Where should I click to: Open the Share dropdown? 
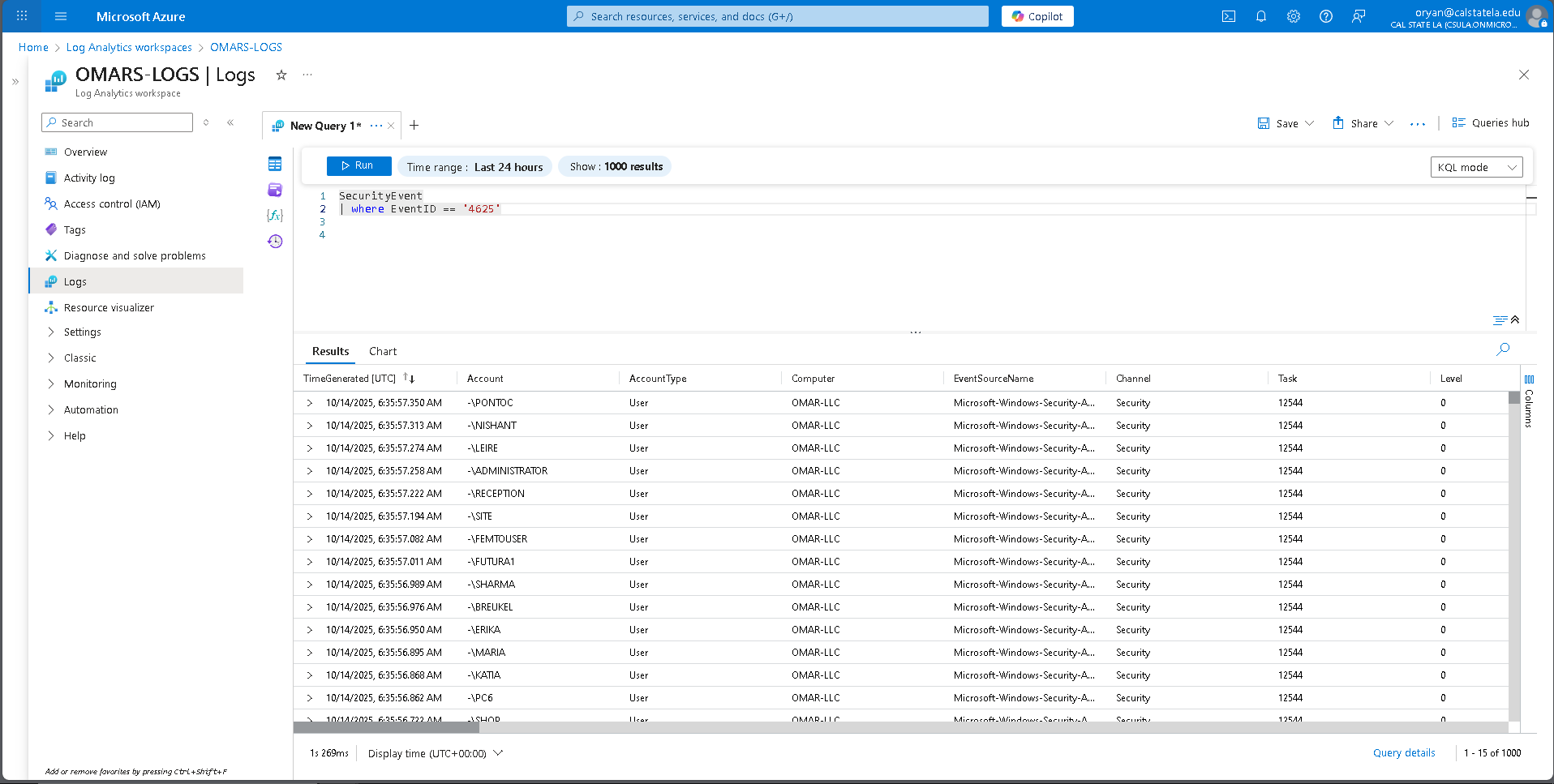coord(1363,123)
